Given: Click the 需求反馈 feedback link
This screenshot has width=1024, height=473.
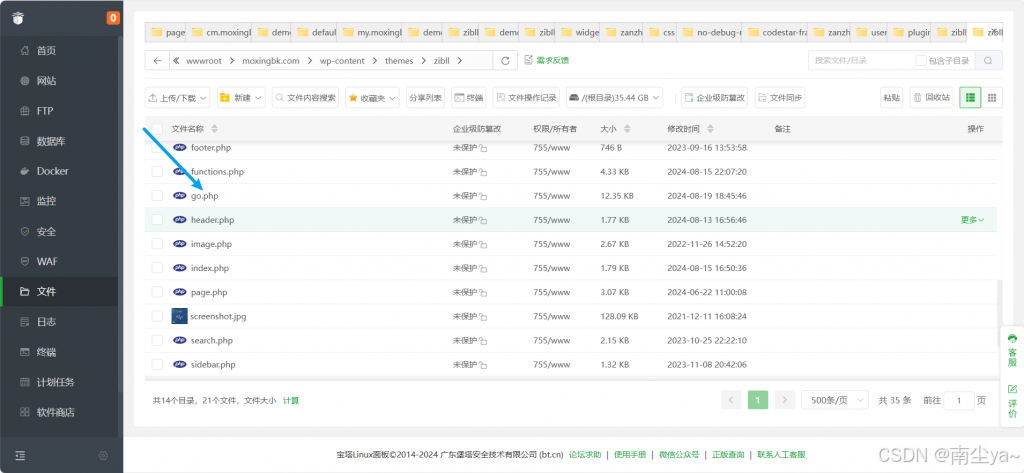Looking at the screenshot, I should pyautogui.click(x=546, y=61).
